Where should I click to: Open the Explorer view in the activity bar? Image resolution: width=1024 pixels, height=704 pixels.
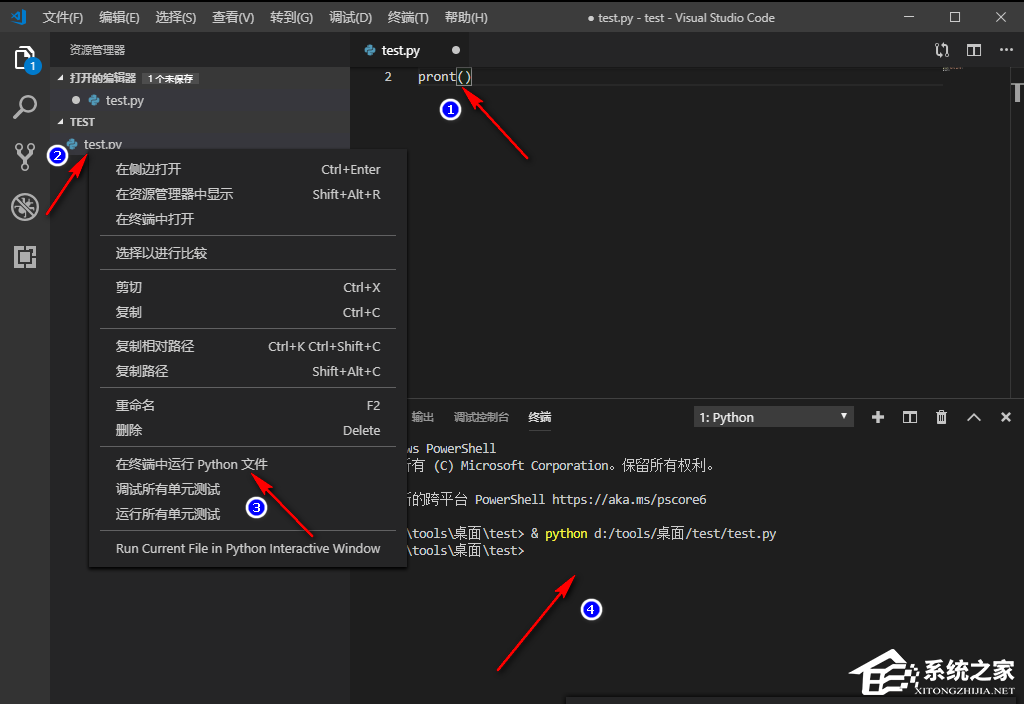[25, 59]
